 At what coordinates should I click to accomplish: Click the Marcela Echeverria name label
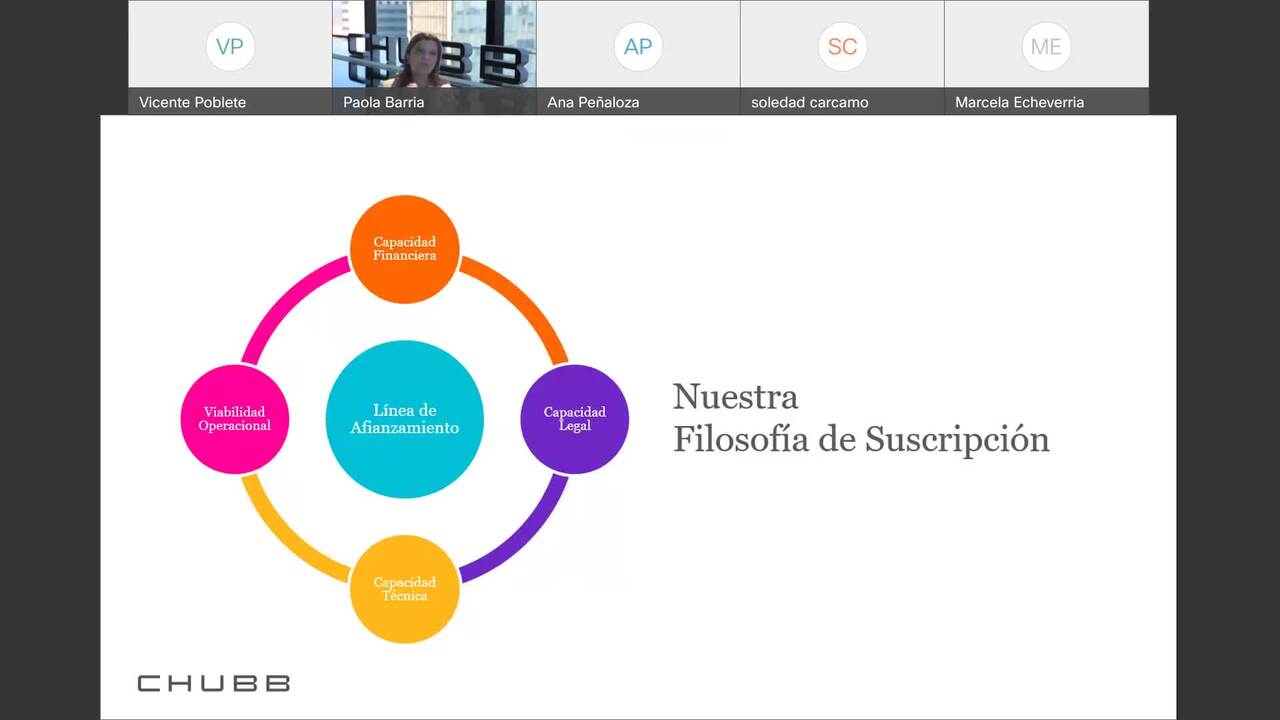(x=1019, y=102)
